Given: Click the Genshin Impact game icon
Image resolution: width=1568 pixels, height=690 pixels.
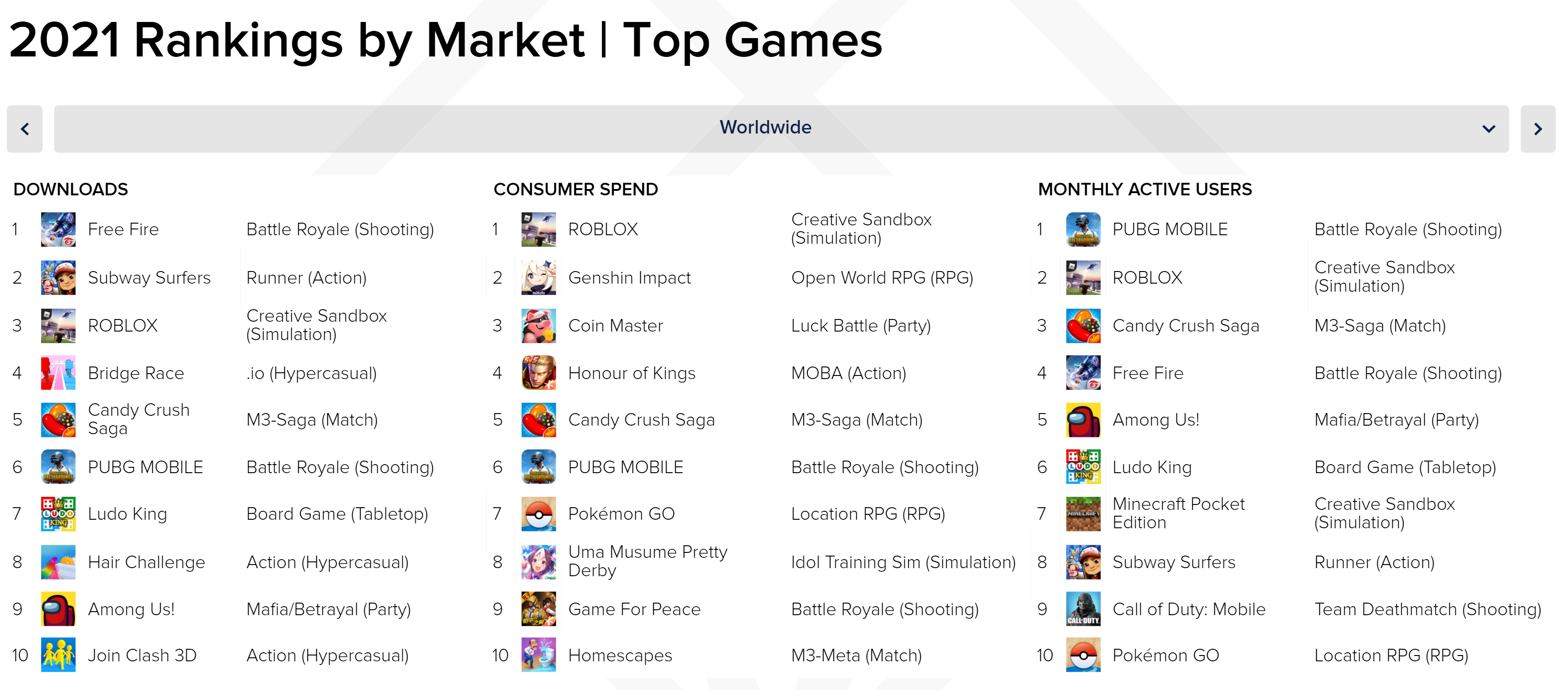Looking at the screenshot, I should coord(538,277).
